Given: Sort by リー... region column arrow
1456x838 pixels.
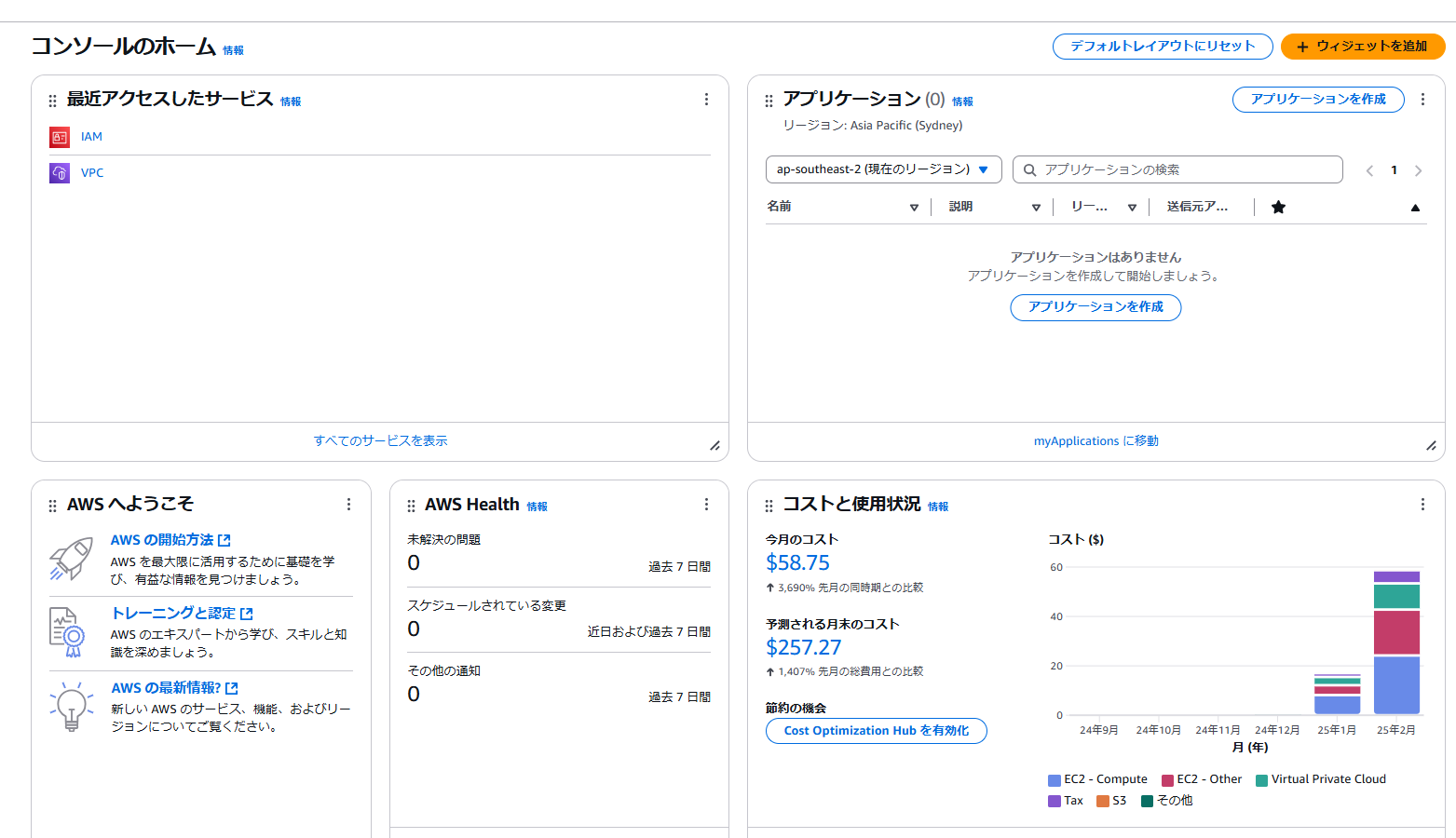Looking at the screenshot, I should [x=1132, y=208].
